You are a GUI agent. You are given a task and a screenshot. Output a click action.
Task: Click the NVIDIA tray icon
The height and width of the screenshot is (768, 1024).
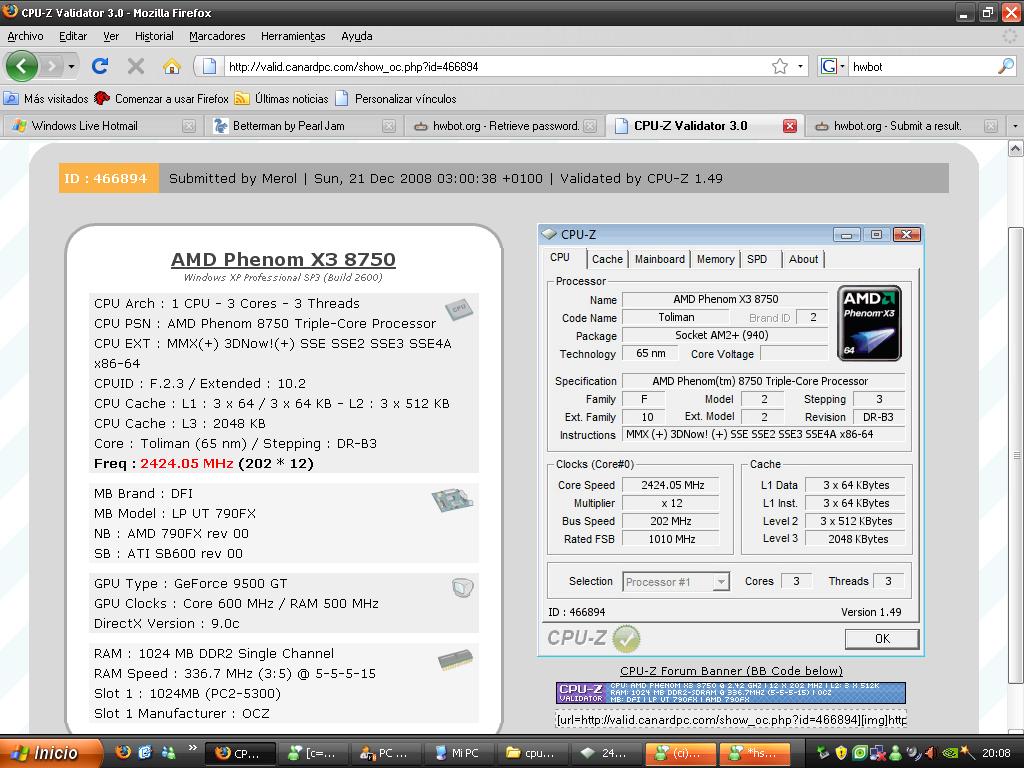[x=950, y=752]
